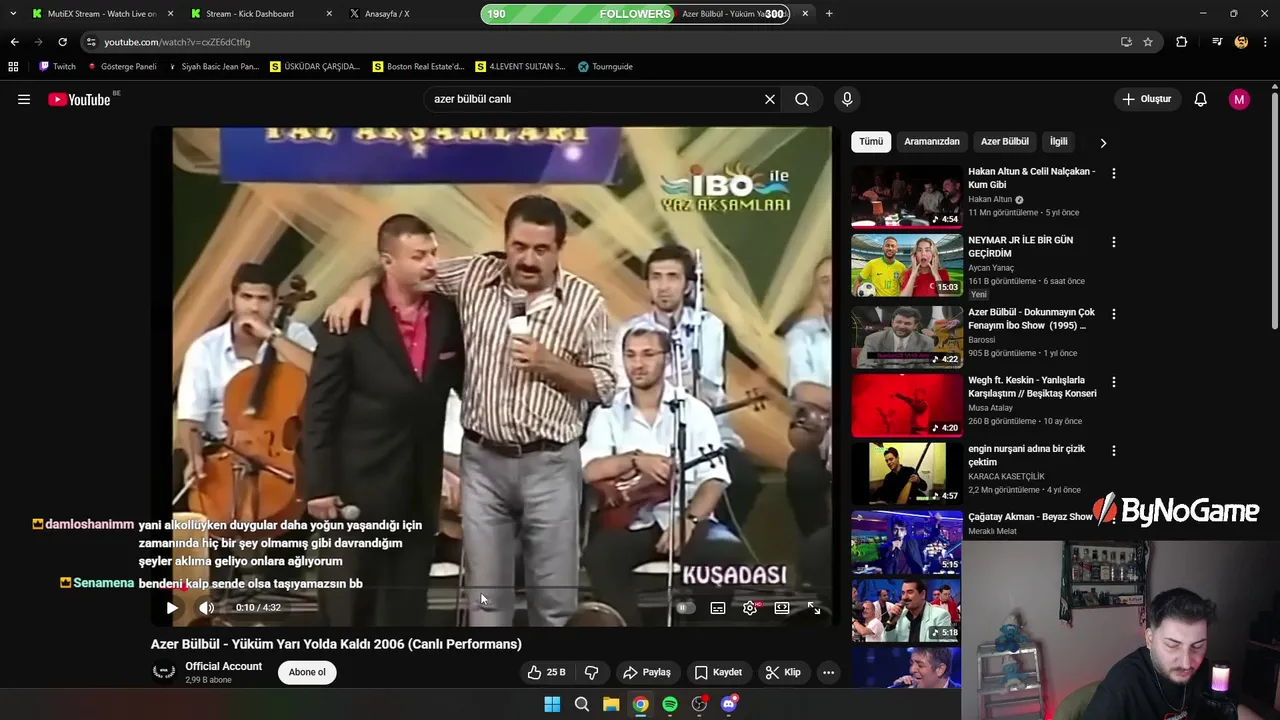
Task: Open the options menu for Dokunmayın Çok Fenayım video
Action: pos(1113,313)
